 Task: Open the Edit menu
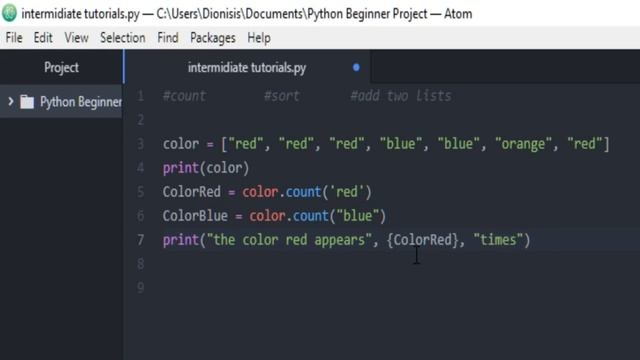click(x=43, y=38)
